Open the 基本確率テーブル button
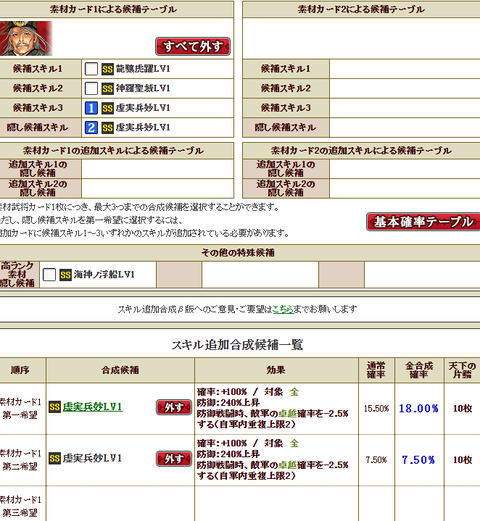Image resolution: width=480 pixels, height=521 pixels. [x=423, y=222]
